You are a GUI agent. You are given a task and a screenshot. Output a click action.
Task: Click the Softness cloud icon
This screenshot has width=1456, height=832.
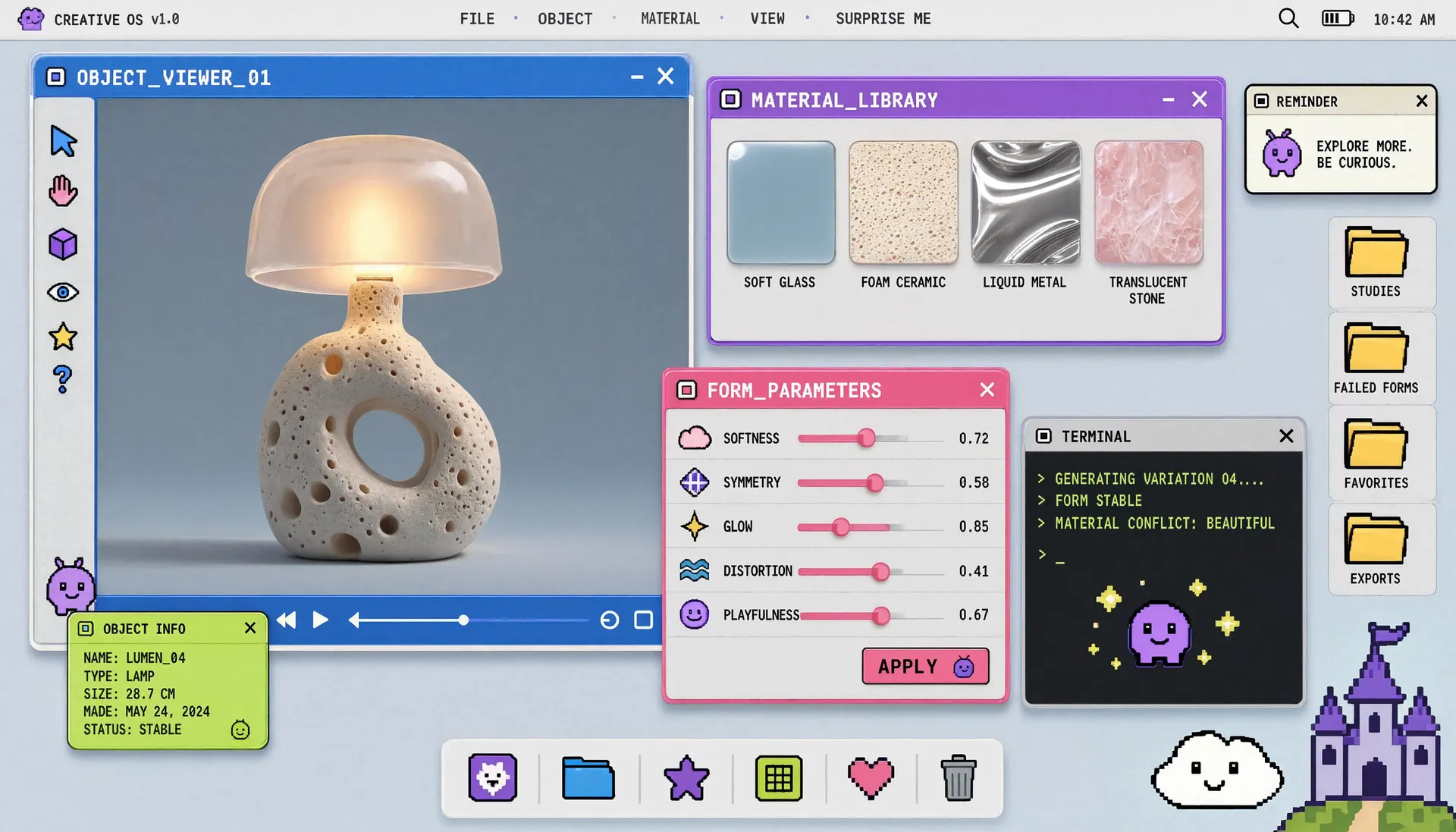(x=694, y=438)
